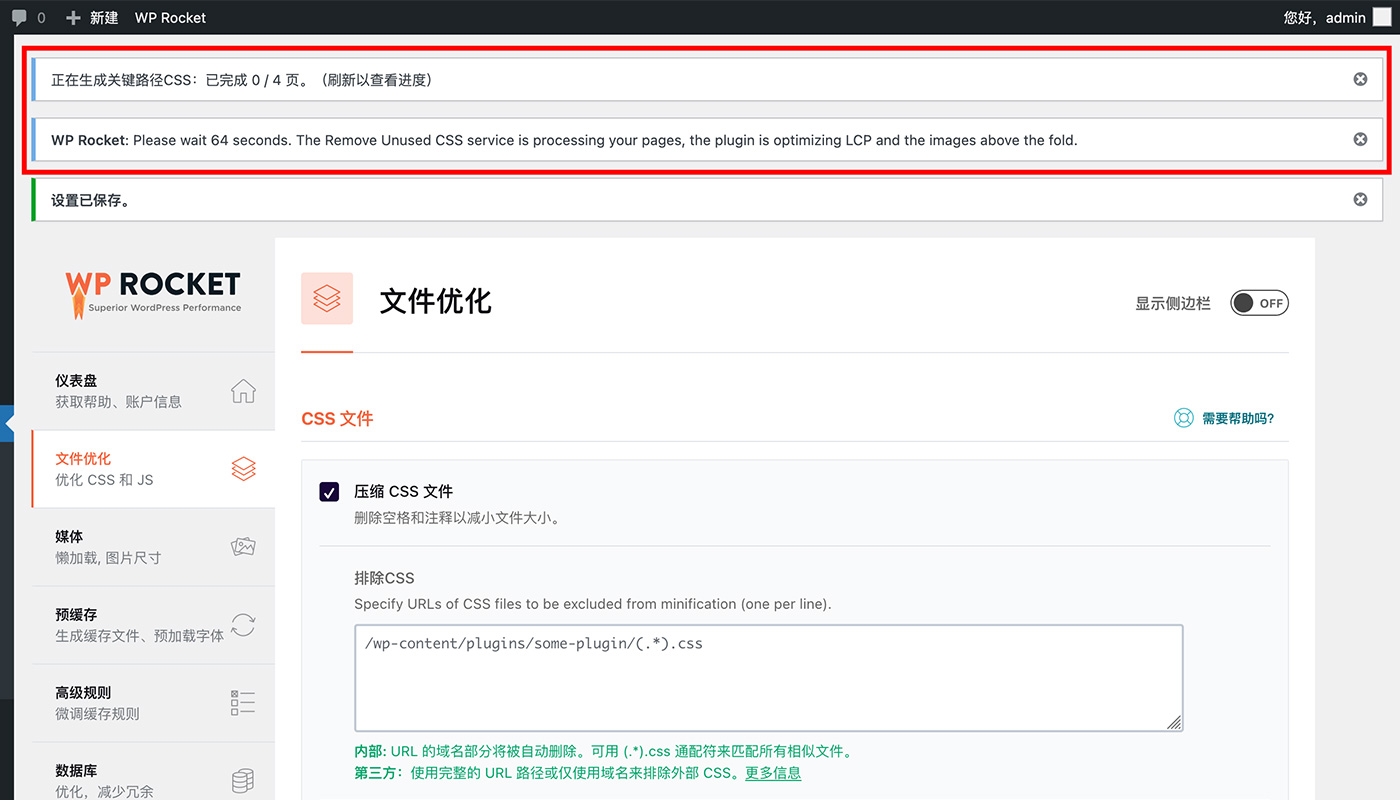Click into the 排除CSS textarea

click(768, 678)
